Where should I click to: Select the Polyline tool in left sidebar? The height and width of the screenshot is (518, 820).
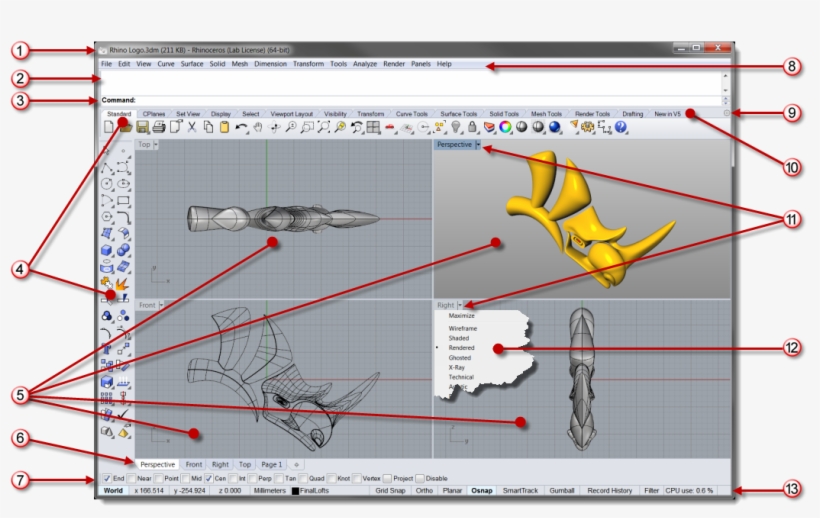(107, 168)
